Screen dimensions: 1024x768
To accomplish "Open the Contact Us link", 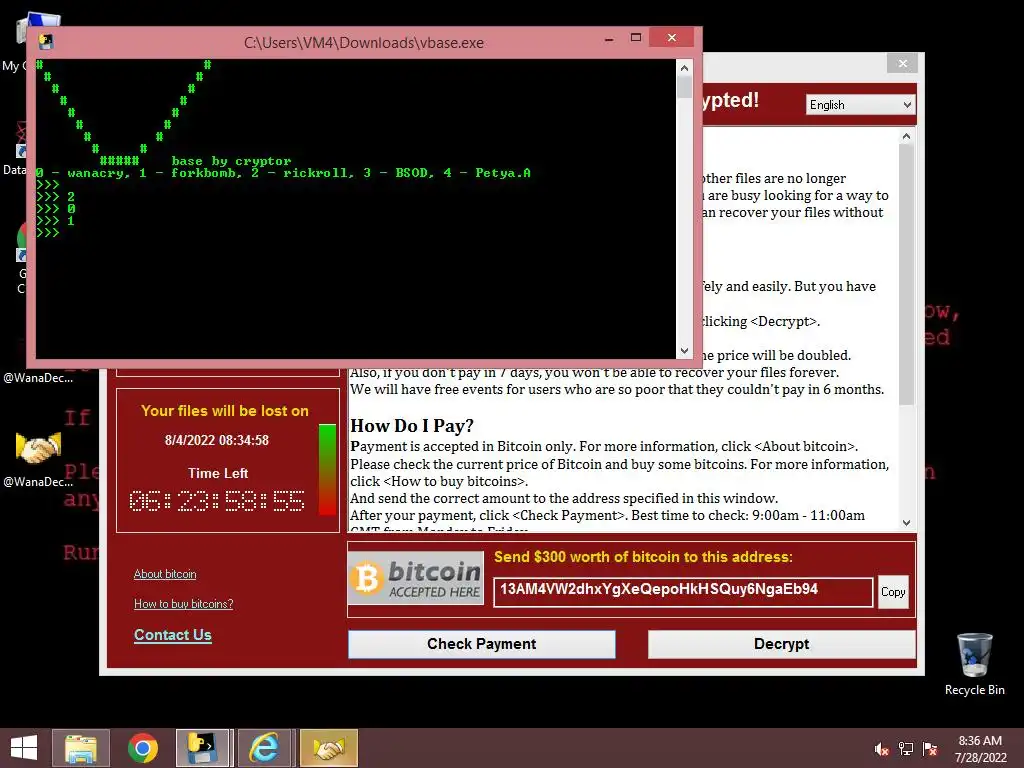I will tap(172, 635).
